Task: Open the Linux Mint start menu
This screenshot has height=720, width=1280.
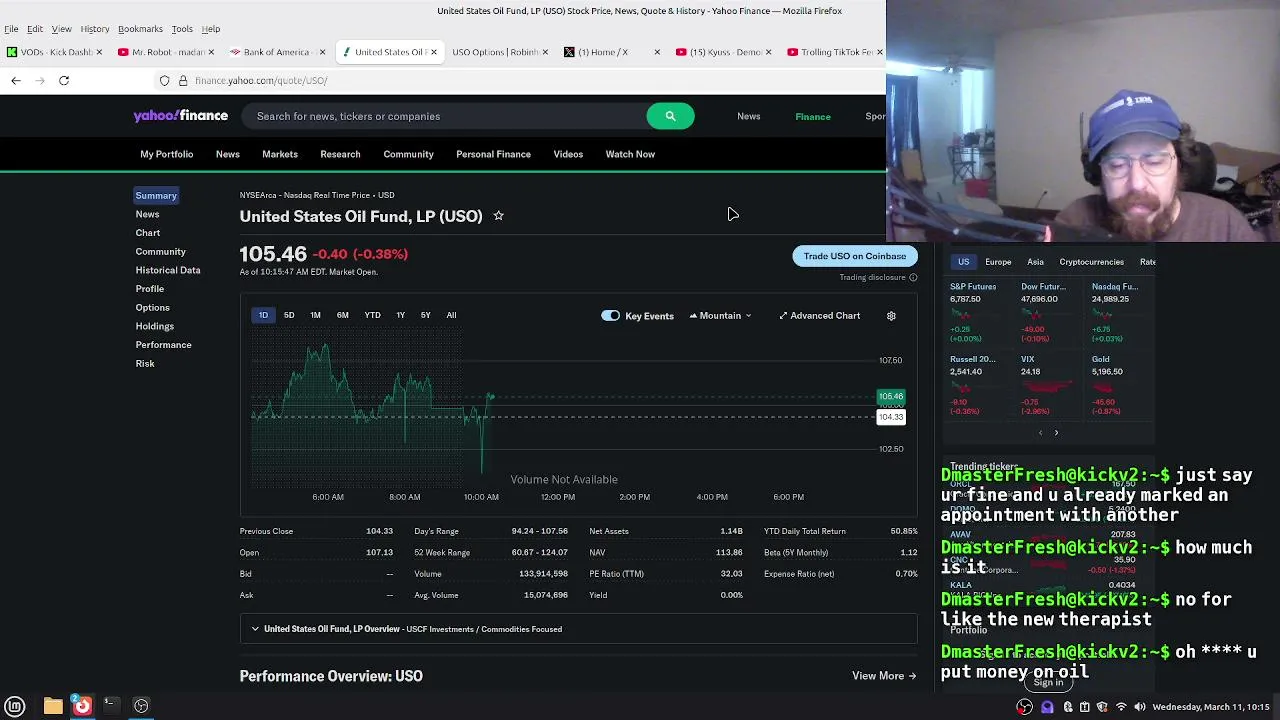Action: 15,706
